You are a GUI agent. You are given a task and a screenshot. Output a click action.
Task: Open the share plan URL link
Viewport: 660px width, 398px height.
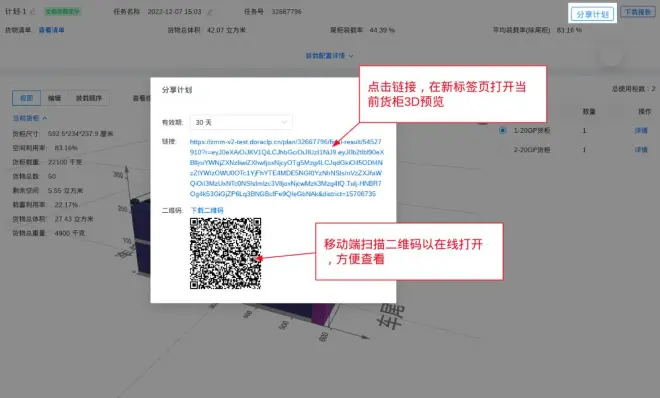click(x=286, y=167)
